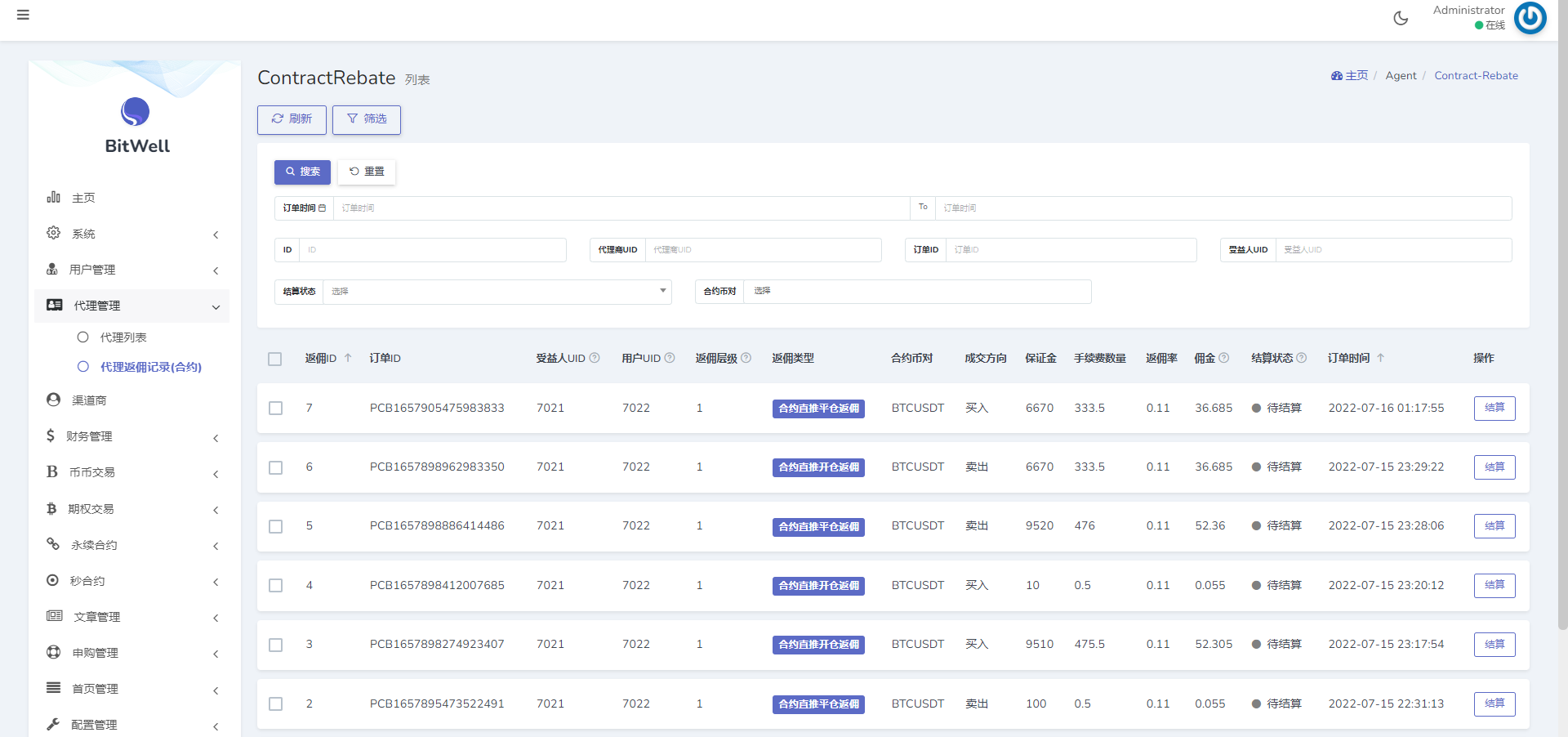This screenshot has height=737, width=1568.
Task: Click 结算 button for order row 6
Action: coord(1494,467)
